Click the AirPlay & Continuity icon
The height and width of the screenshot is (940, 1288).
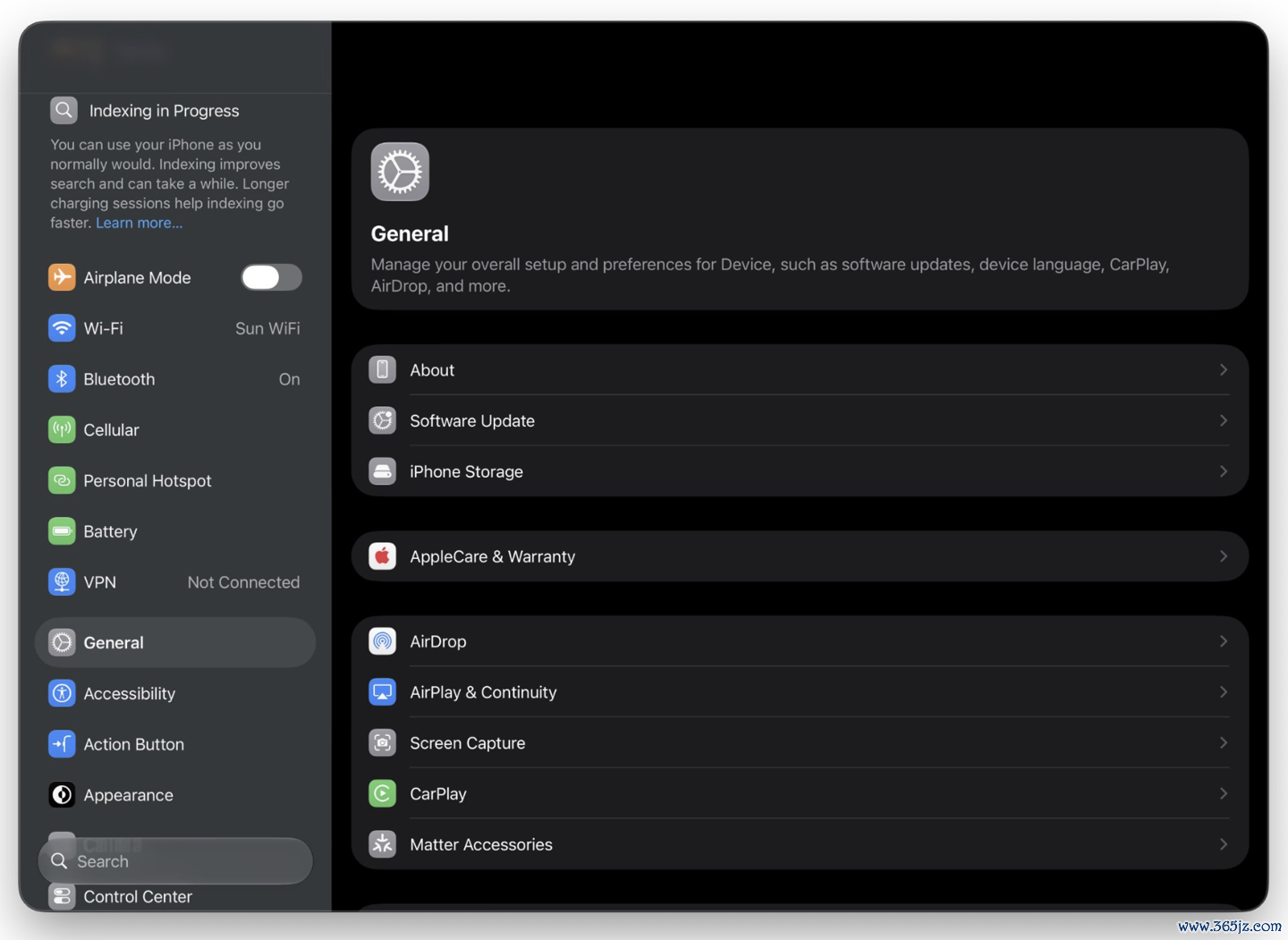pos(383,692)
